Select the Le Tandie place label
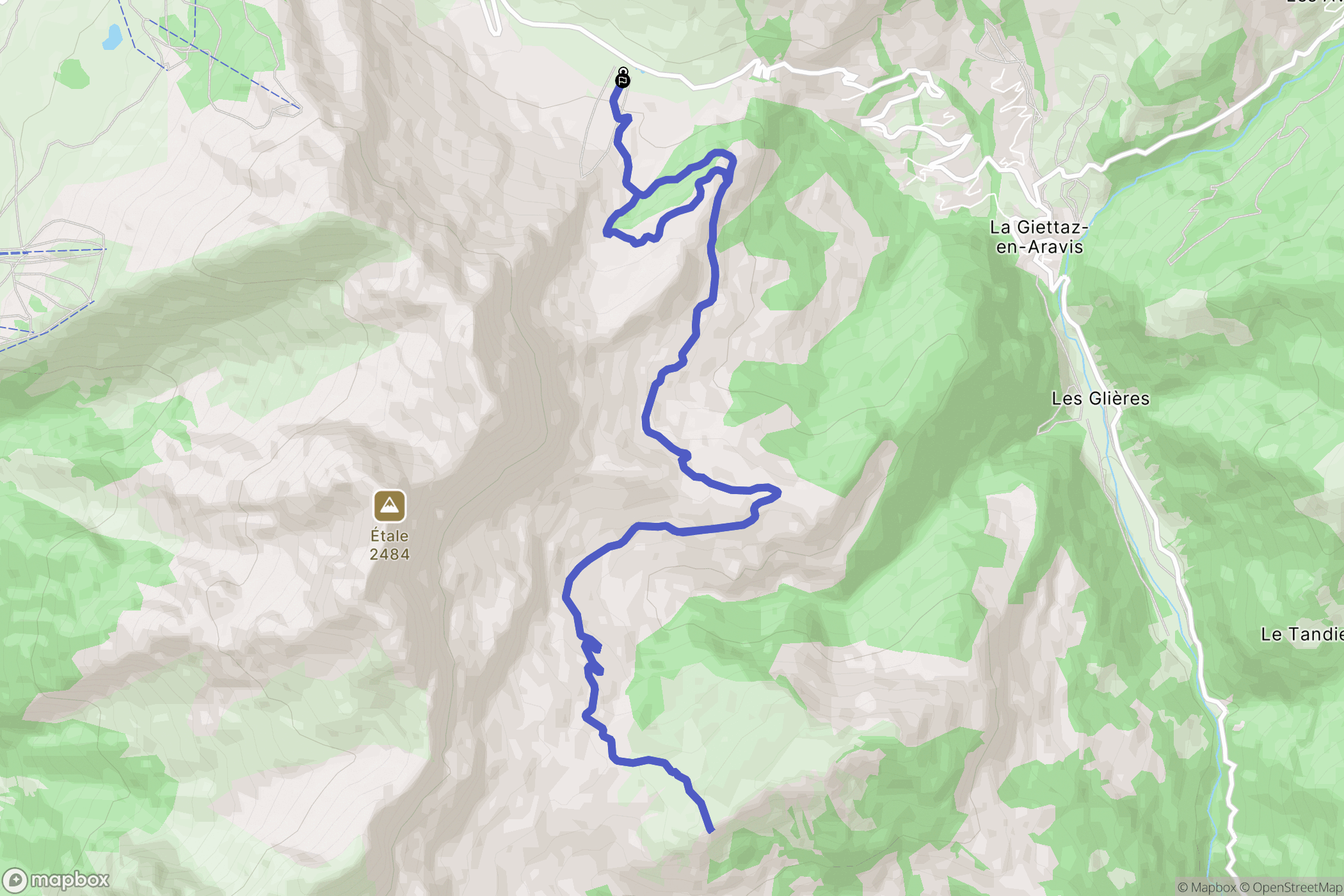Viewport: 1344px width, 896px height. coord(1302,634)
